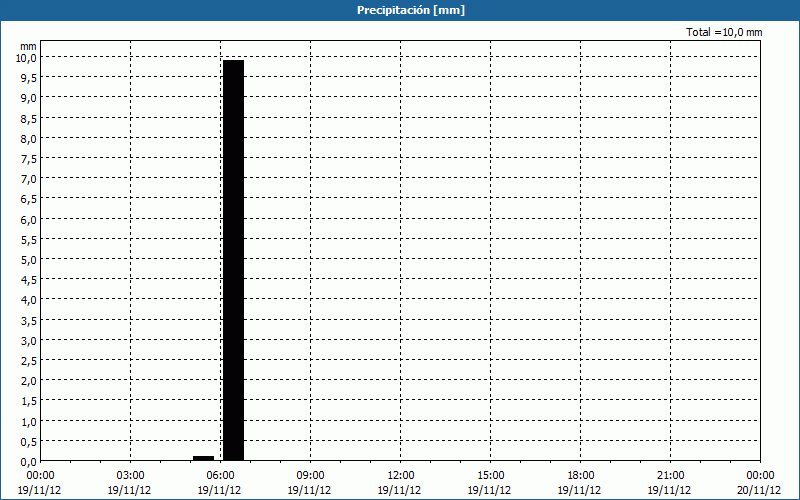
Task: Click the '00:00' time label above 19/11/12
Action: click(x=40, y=476)
